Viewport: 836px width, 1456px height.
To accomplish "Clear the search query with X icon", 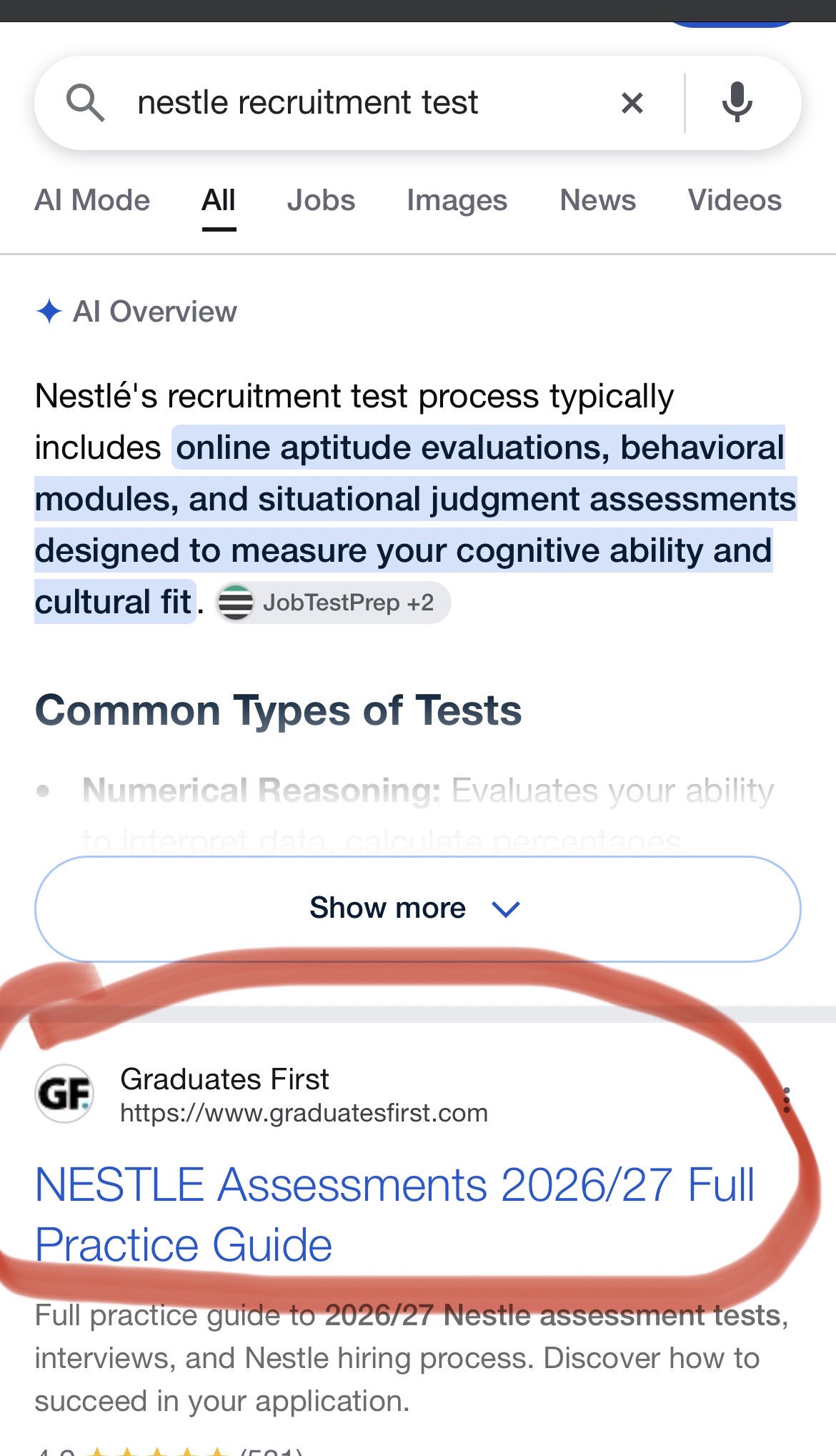I will point(632,103).
